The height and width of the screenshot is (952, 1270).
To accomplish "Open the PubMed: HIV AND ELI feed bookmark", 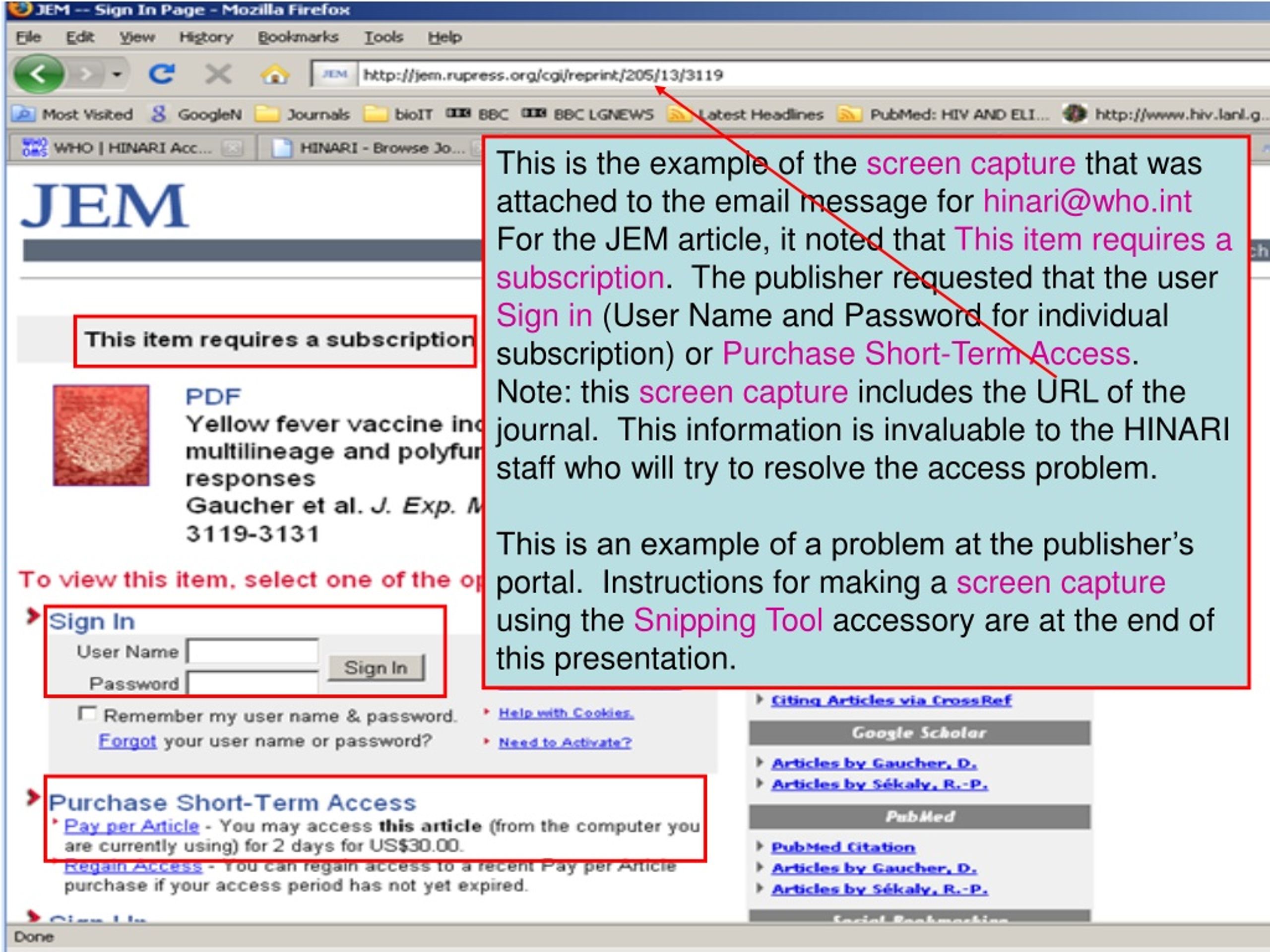I will pos(943,115).
